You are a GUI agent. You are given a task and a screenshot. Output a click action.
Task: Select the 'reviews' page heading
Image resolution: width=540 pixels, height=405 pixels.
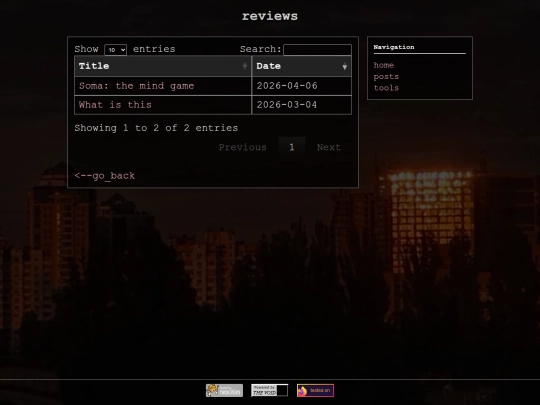[270, 16]
